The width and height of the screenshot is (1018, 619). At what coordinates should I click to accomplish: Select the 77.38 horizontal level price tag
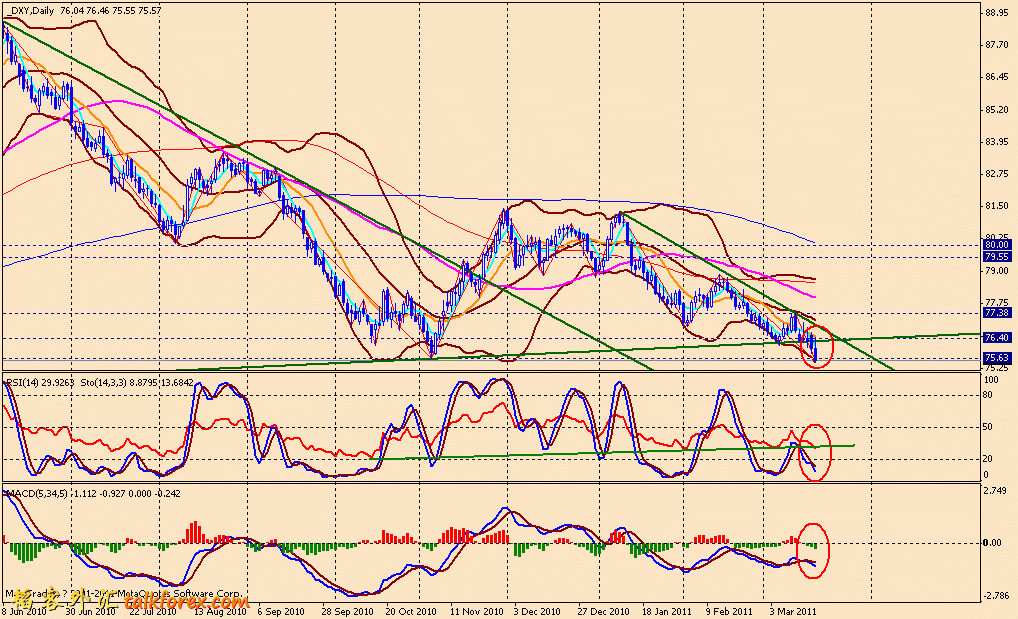click(x=997, y=312)
